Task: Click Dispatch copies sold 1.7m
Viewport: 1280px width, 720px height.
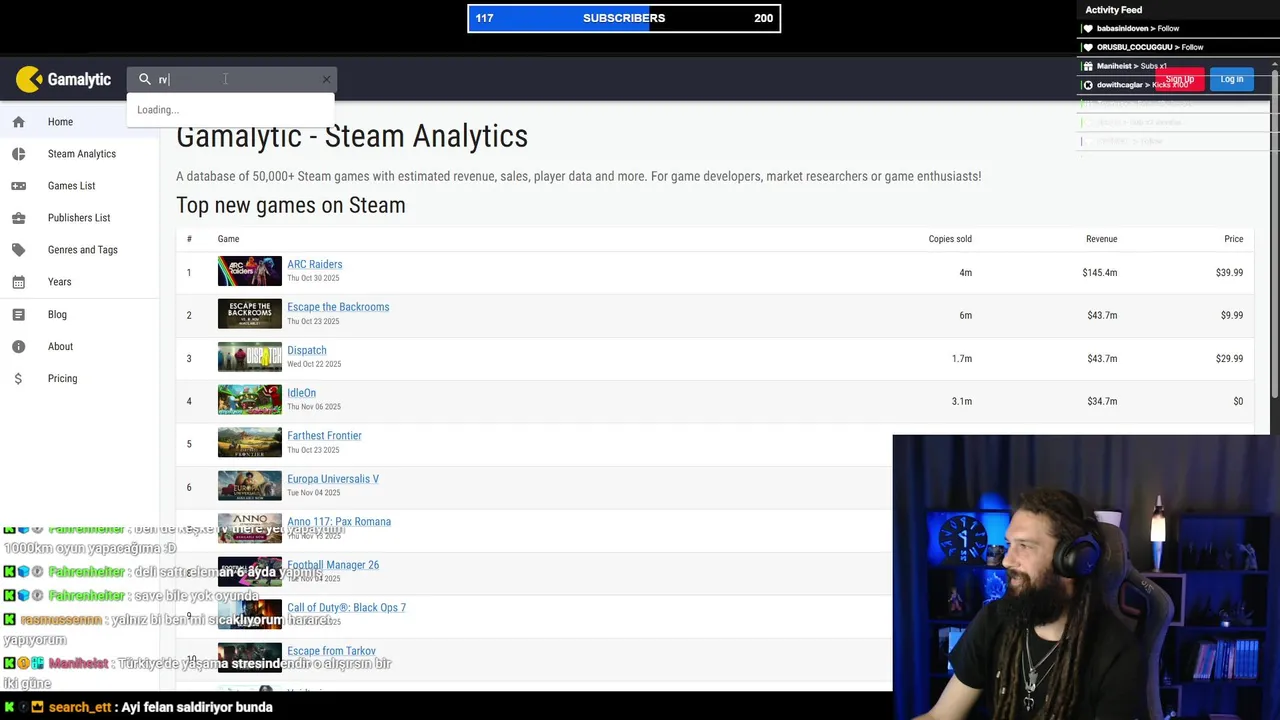Action: click(962, 359)
